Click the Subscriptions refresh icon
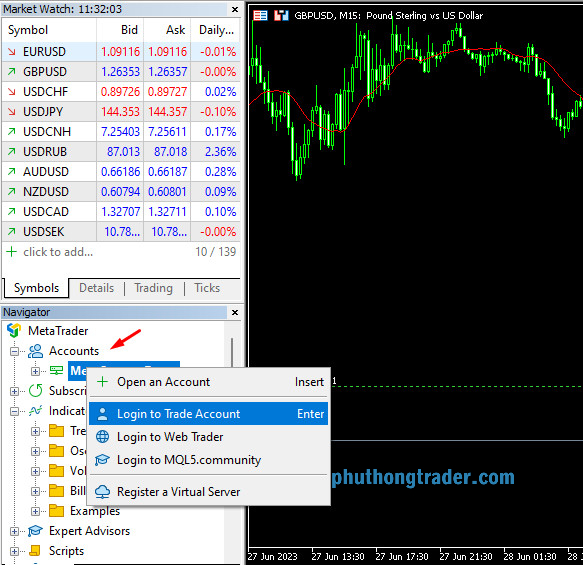The width and height of the screenshot is (583, 565). point(36,391)
